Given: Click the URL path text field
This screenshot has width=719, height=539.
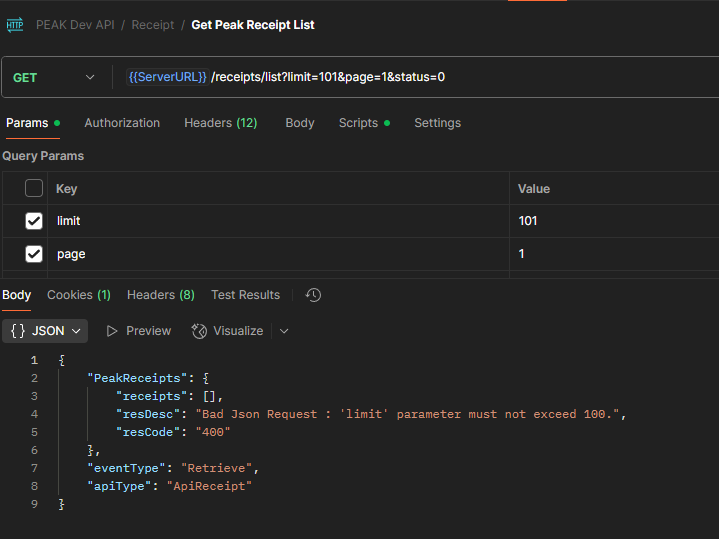Looking at the screenshot, I should [x=328, y=77].
